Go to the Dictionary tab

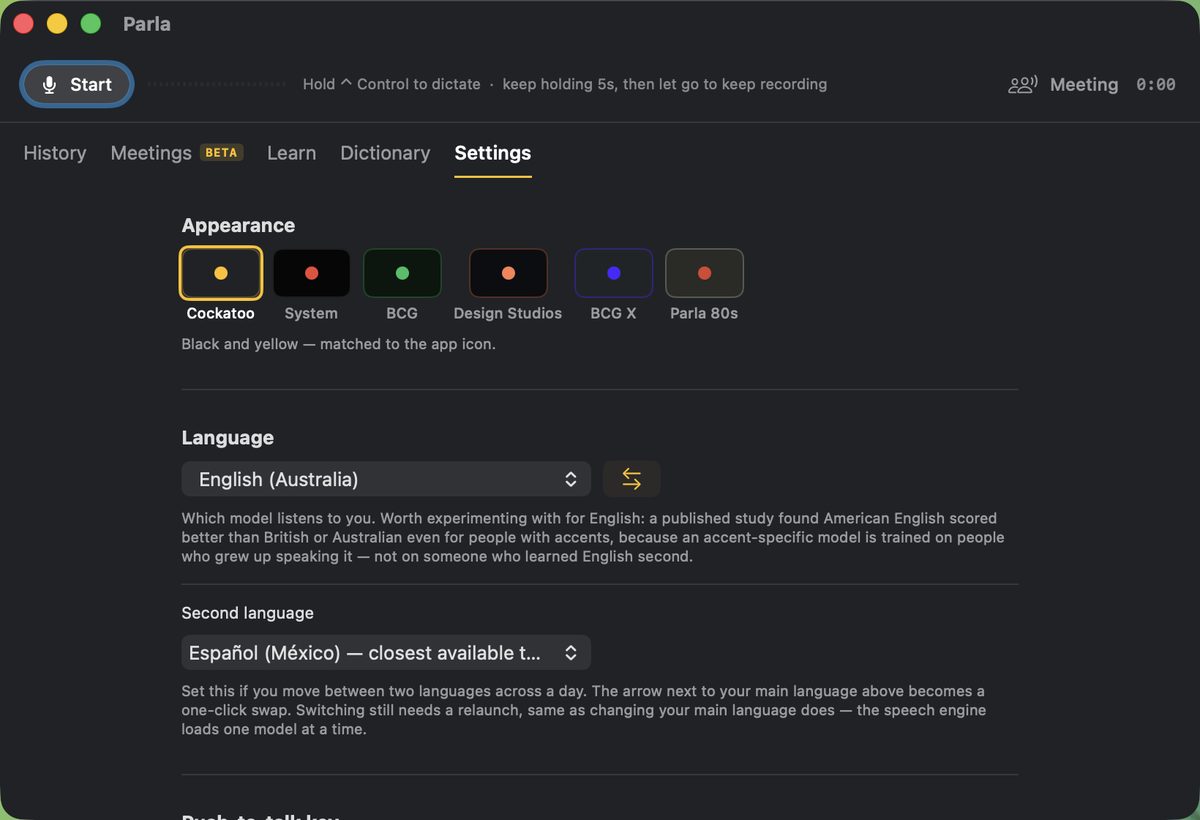(385, 153)
